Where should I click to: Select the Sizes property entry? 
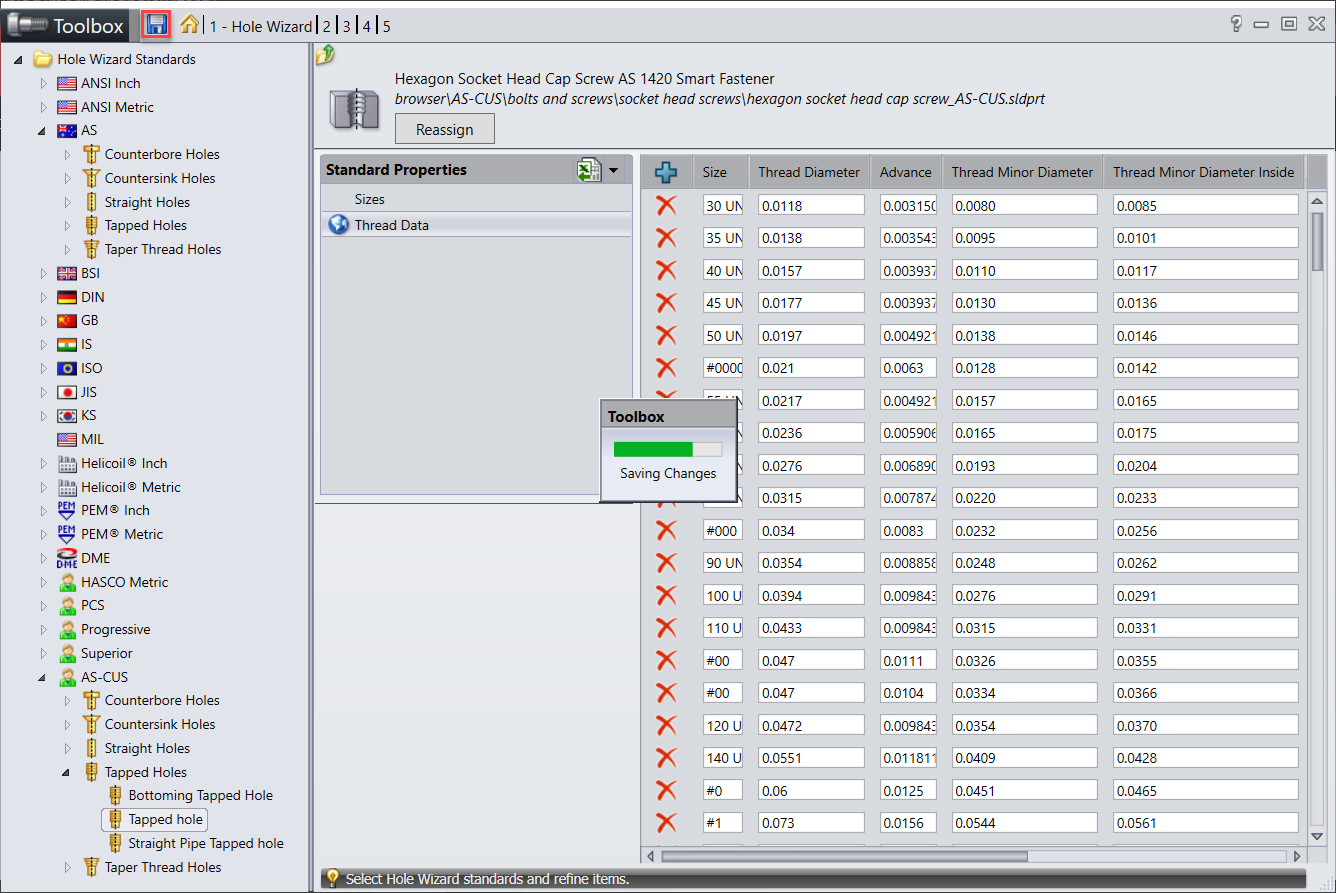369,199
